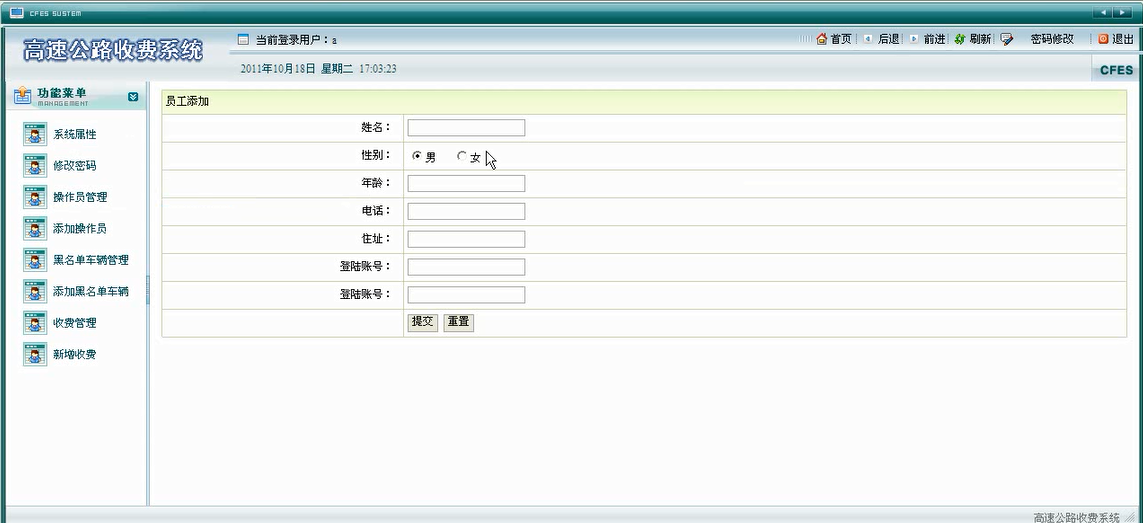Image resolution: width=1143 pixels, height=523 pixels.
Task: Click the 刷新 link
Action: [980, 39]
